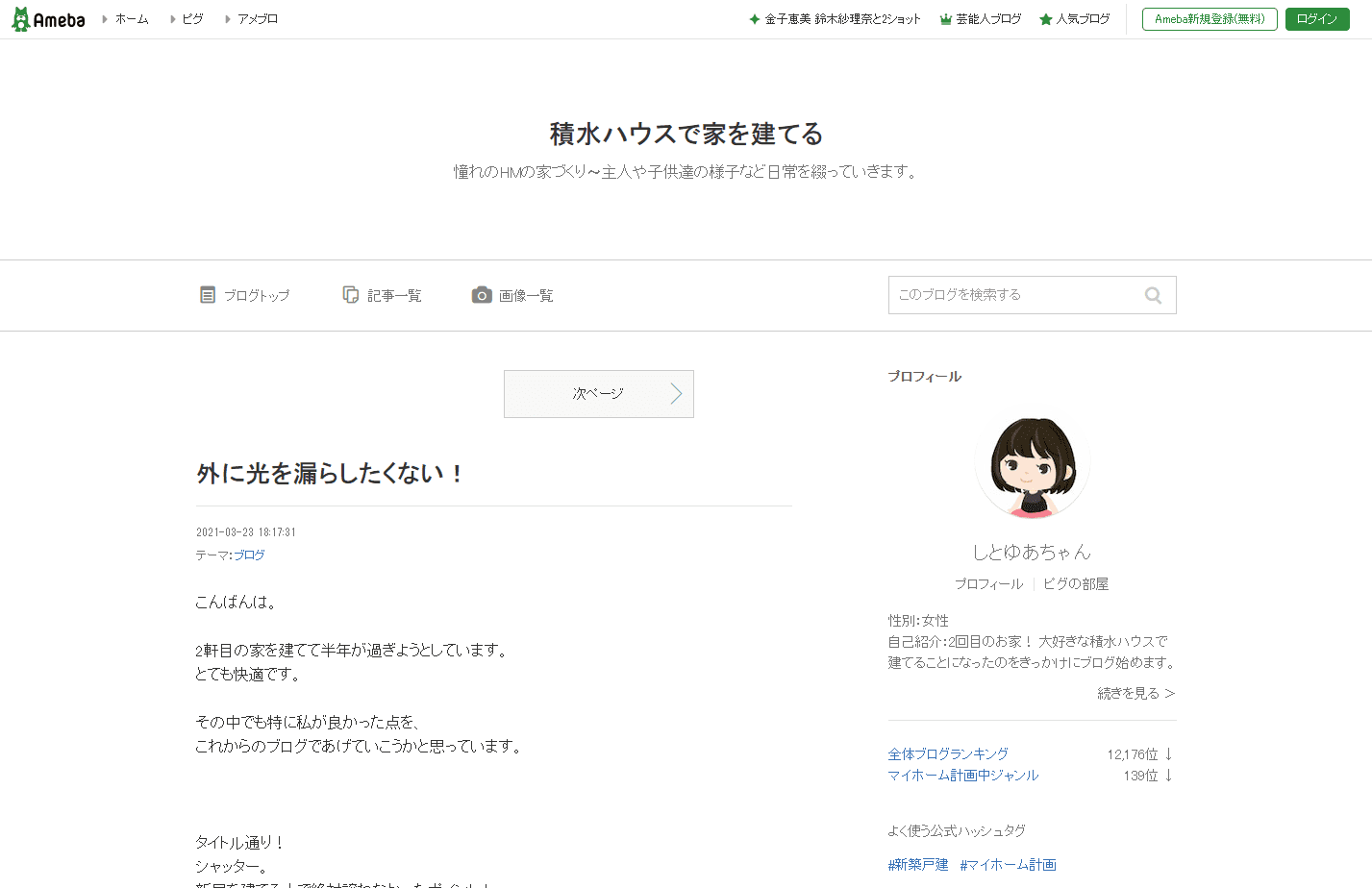This screenshot has width=1372, height=888.
Task: Open #マイホーム計画 hashtag
Action: point(1008,865)
